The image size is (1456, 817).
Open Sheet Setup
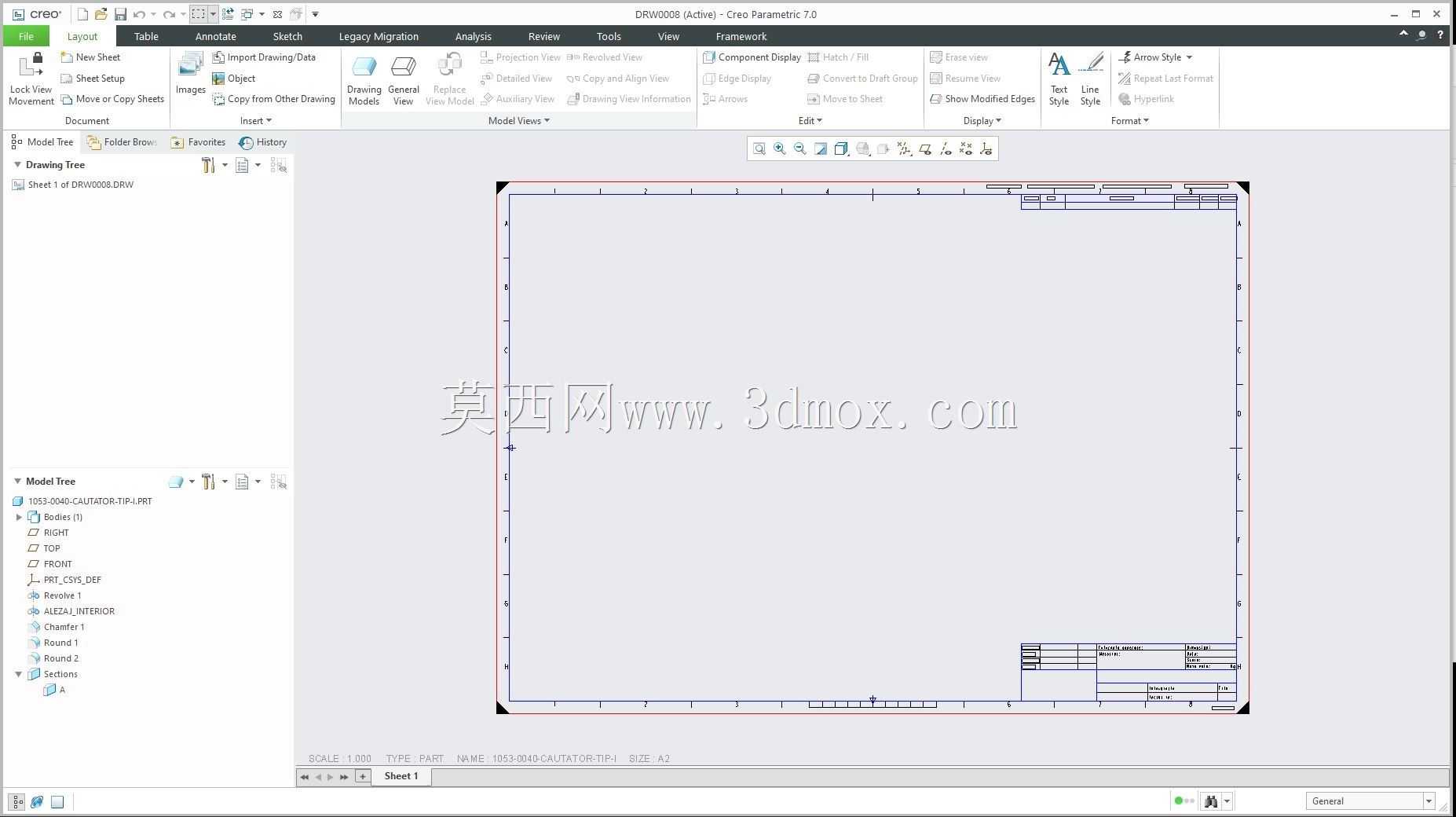[x=93, y=79]
